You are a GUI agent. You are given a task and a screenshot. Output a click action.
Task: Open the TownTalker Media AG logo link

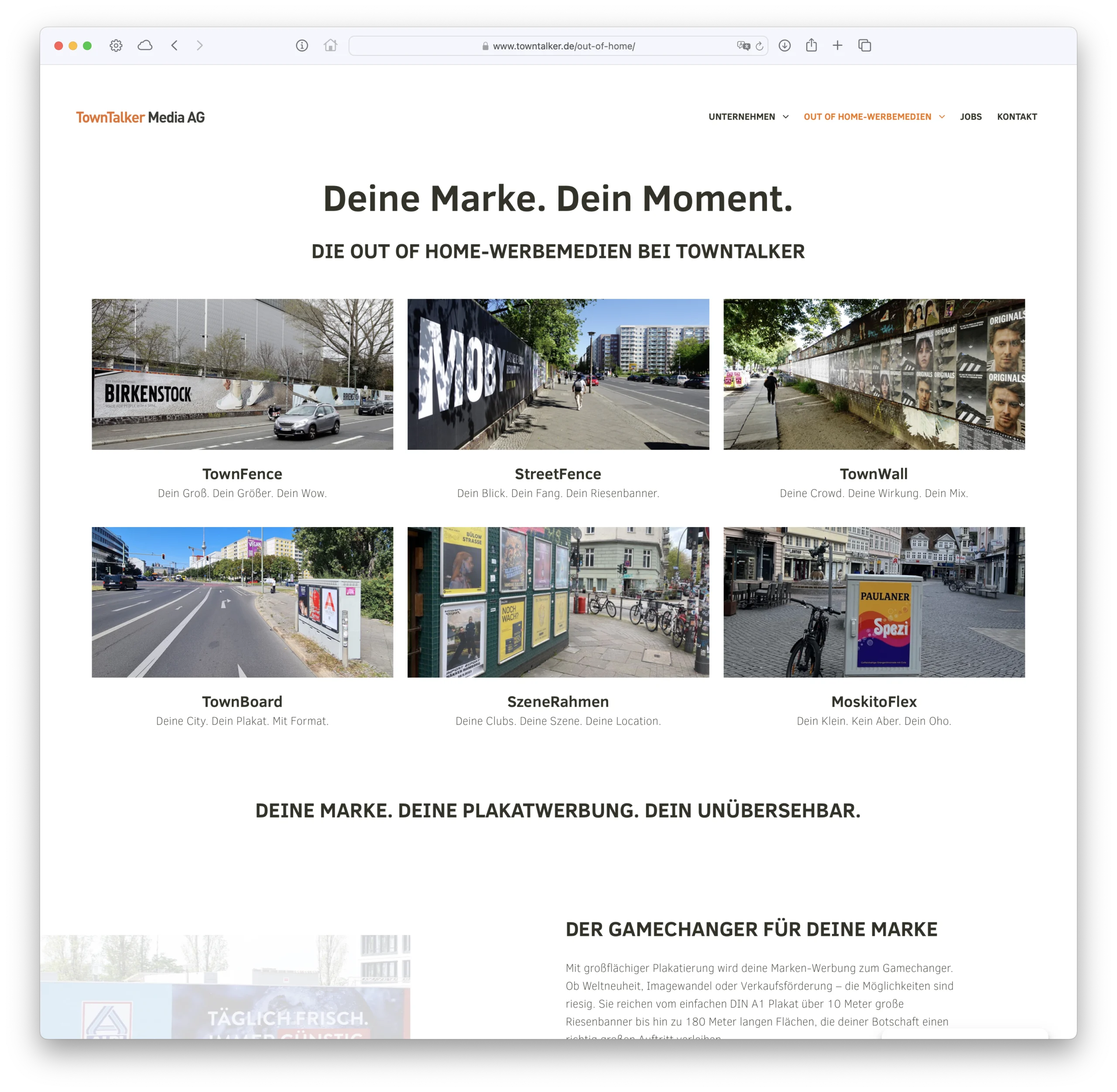pyautogui.click(x=140, y=117)
